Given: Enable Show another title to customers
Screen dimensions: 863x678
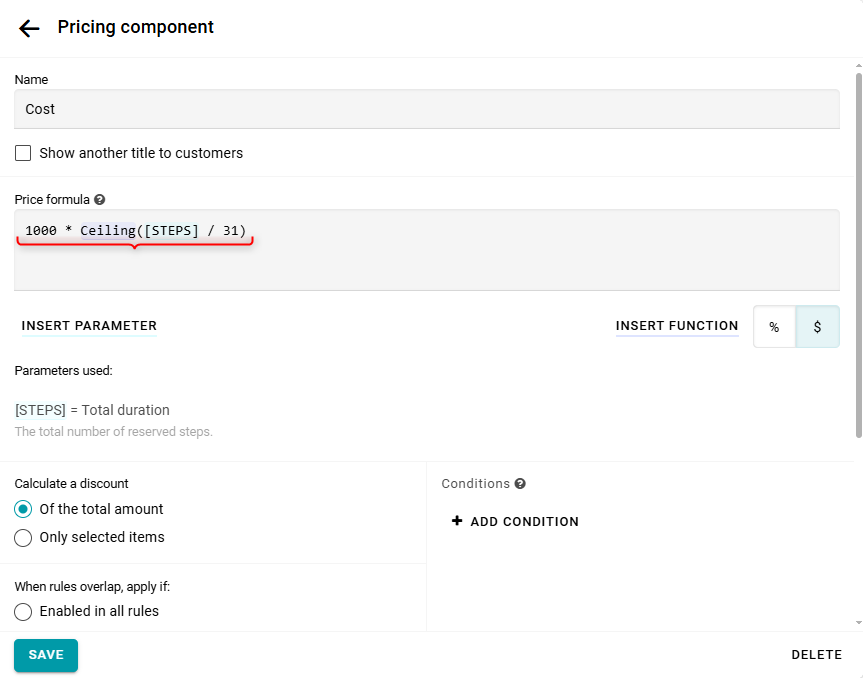Looking at the screenshot, I should point(23,153).
